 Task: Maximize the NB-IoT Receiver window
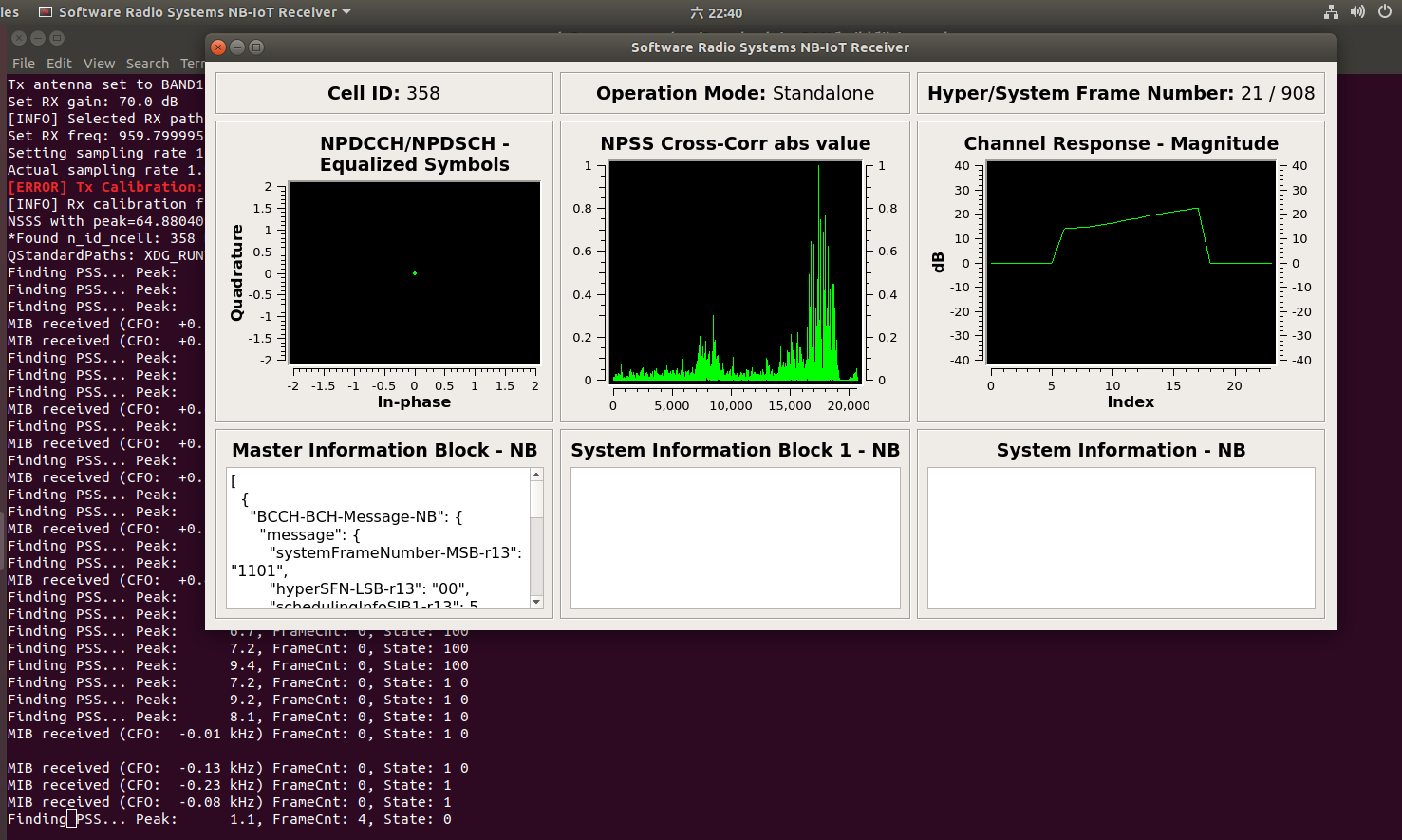point(256,47)
